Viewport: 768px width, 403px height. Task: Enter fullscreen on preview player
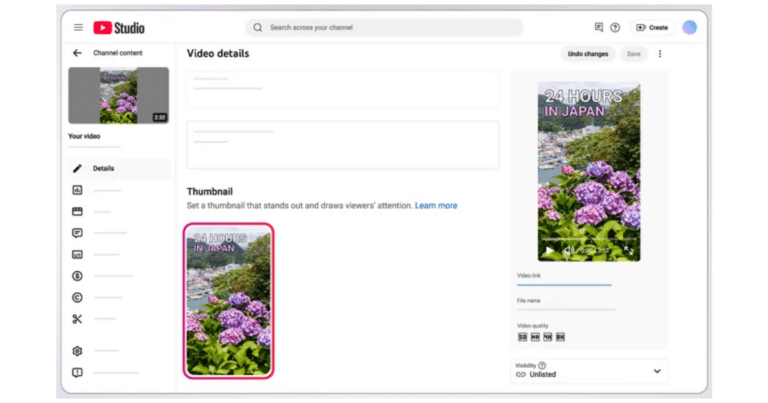click(x=628, y=251)
